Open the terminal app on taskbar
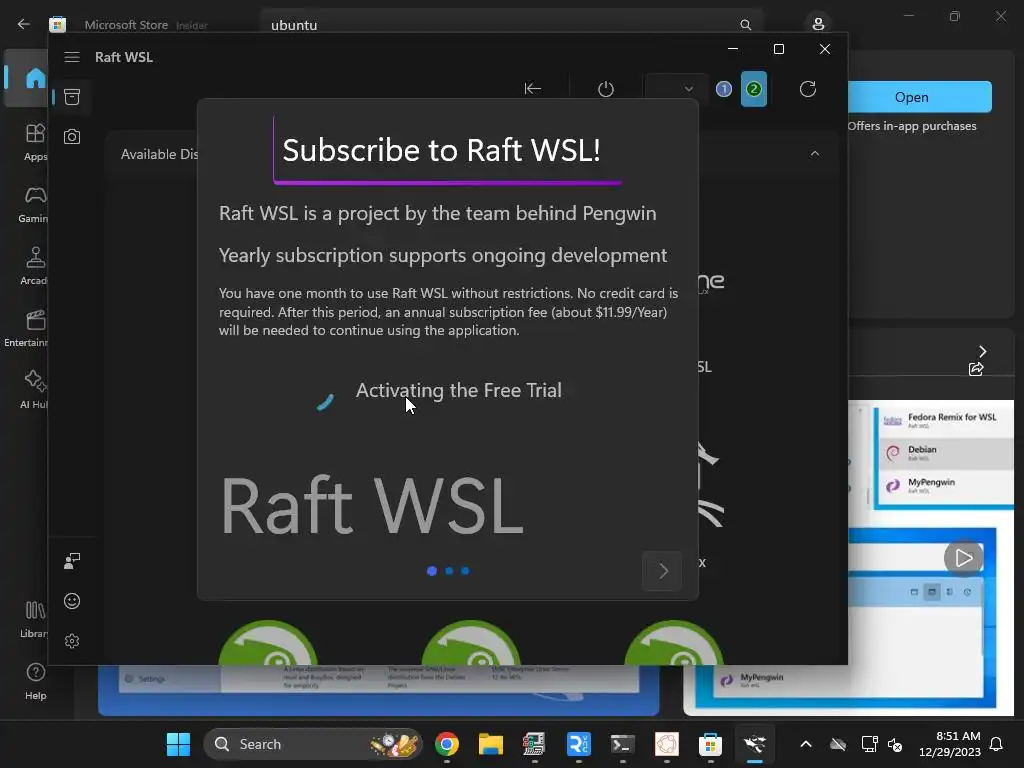Image resolution: width=1024 pixels, height=768 pixels. point(622,744)
